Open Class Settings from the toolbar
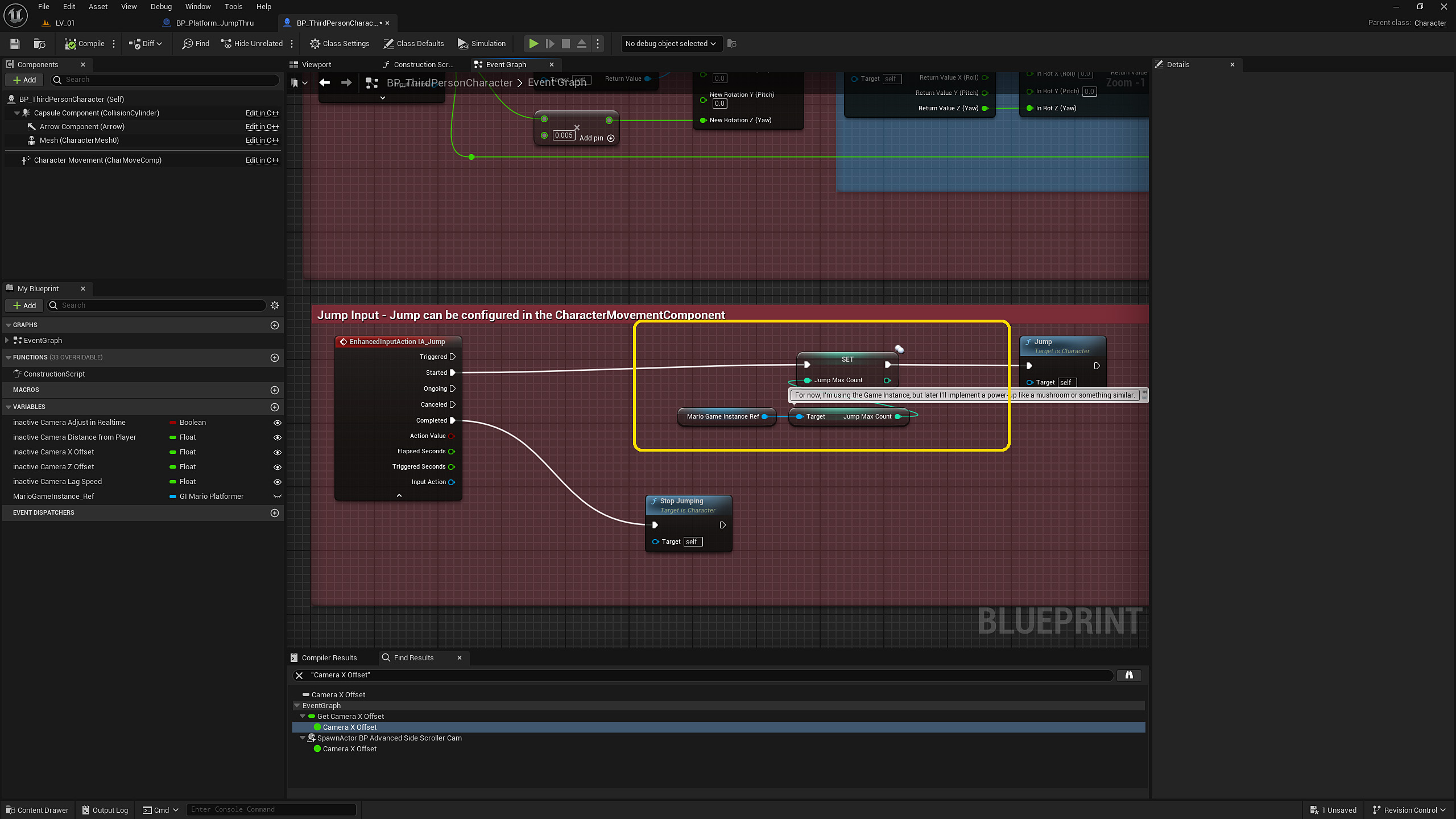1456x819 pixels. 340,43
